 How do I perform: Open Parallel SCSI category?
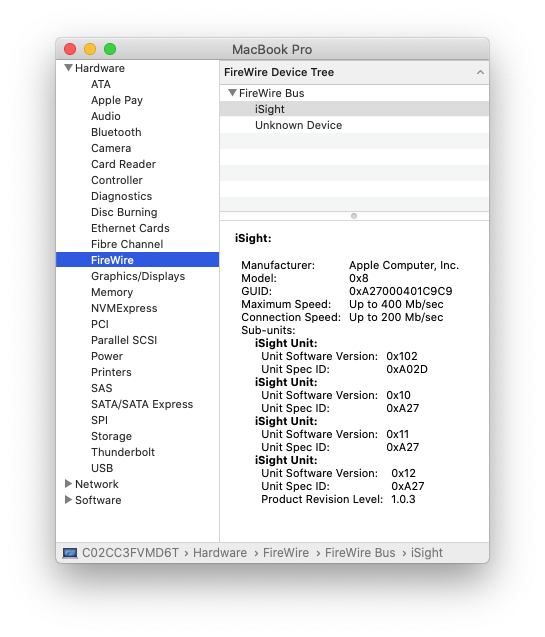[124, 340]
